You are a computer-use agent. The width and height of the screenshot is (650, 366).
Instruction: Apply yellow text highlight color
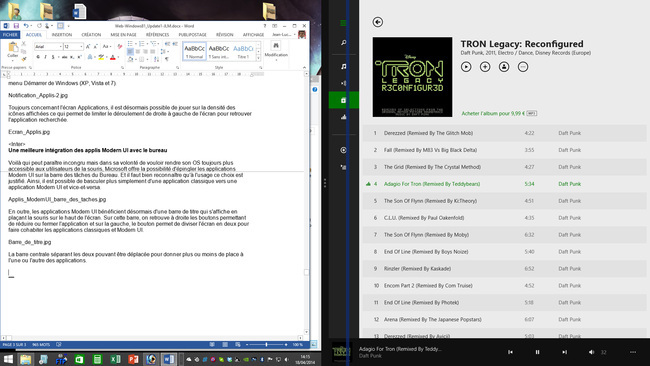(101, 57)
